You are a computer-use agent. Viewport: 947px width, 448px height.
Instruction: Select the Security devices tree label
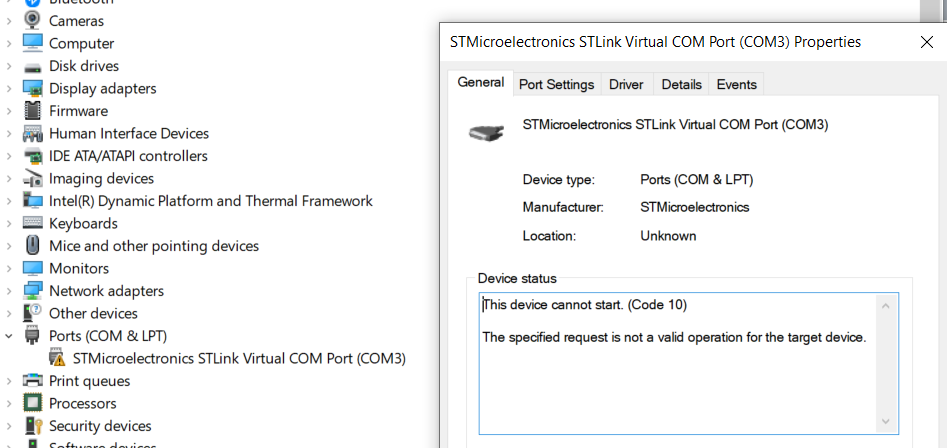(x=100, y=426)
